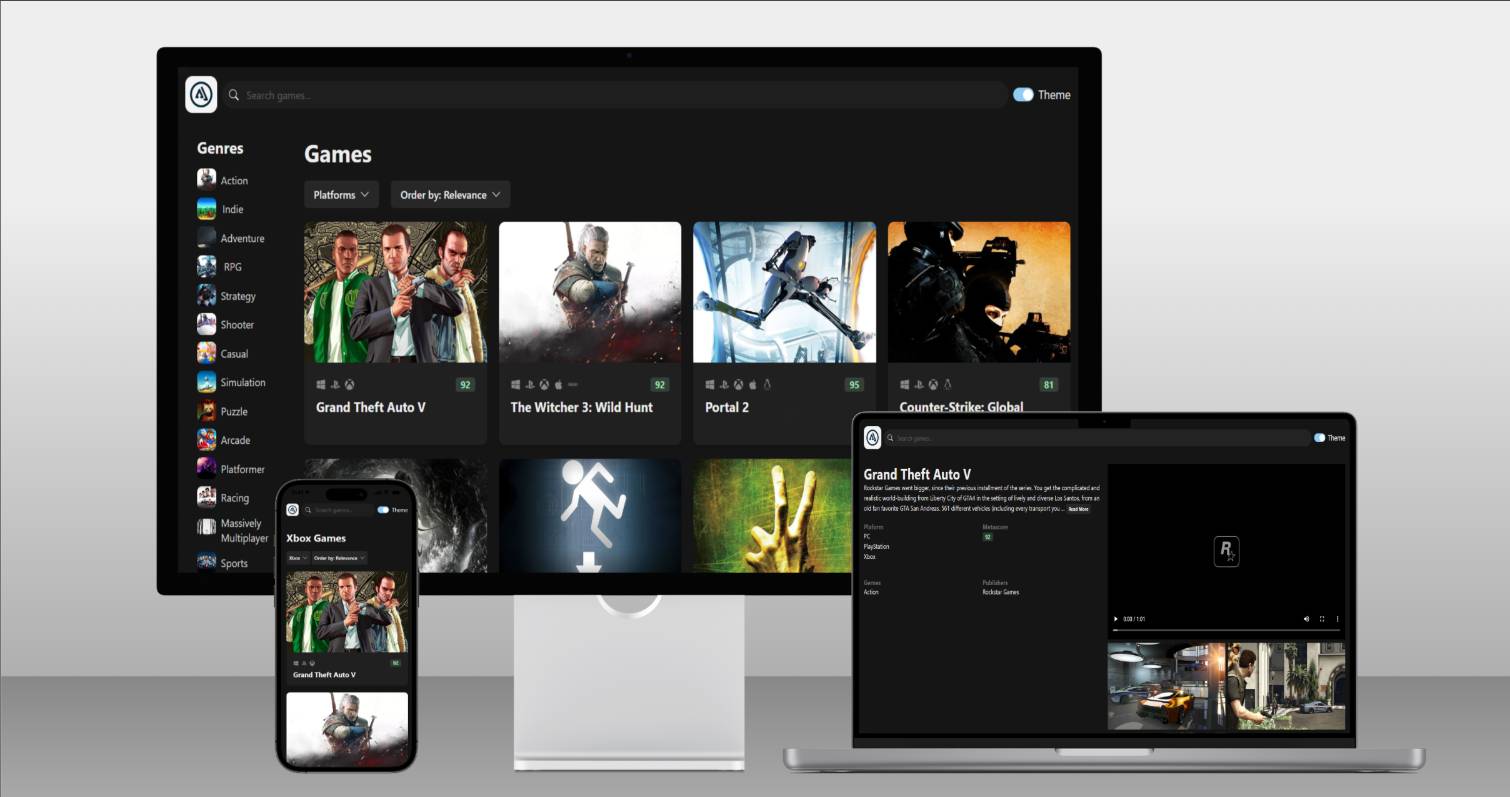Image resolution: width=1510 pixels, height=797 pixels.
Task: Select Adventure in the Genres list
Action: [x=242, y=238]
